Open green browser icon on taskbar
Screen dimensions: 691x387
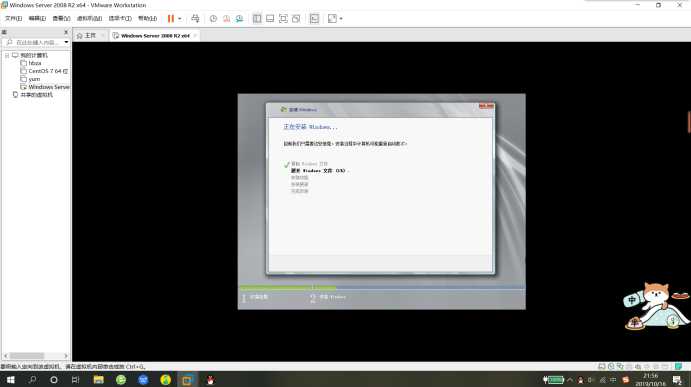tap(121, 380)
